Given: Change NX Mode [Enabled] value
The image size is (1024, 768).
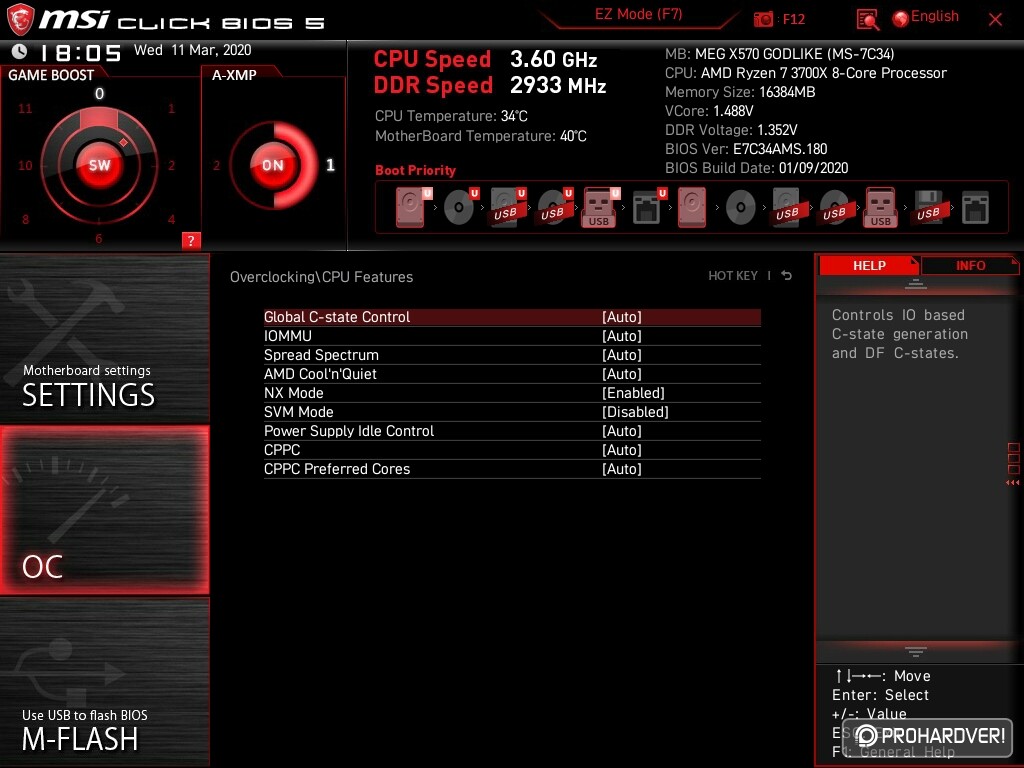Looking at the screenshot, I should click(x=633, y=392).
